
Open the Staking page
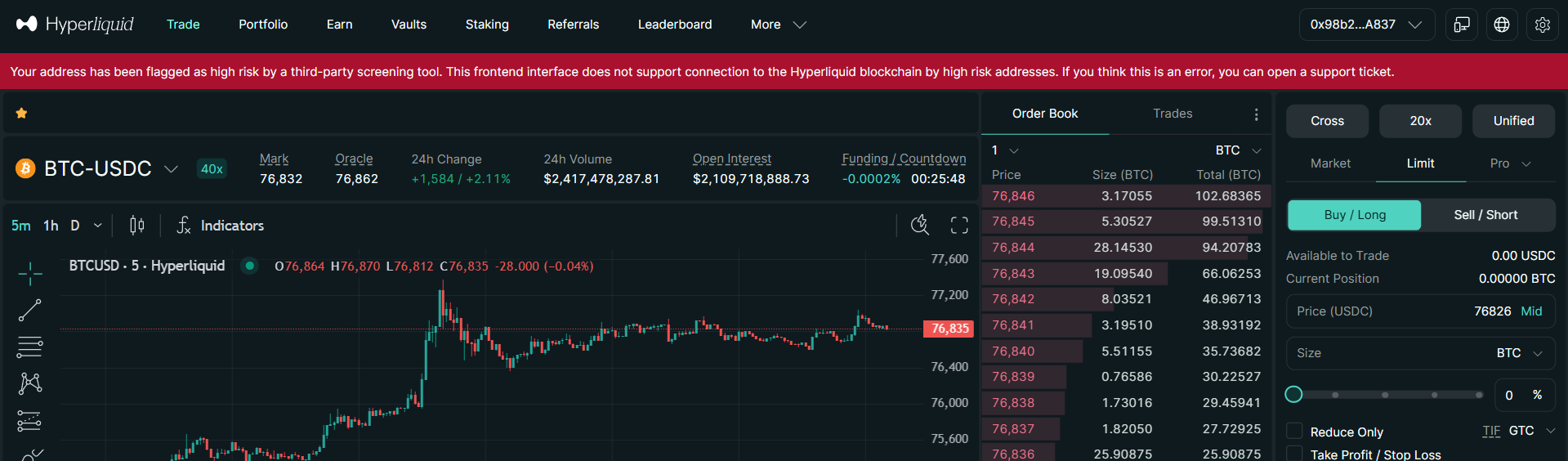487,25
